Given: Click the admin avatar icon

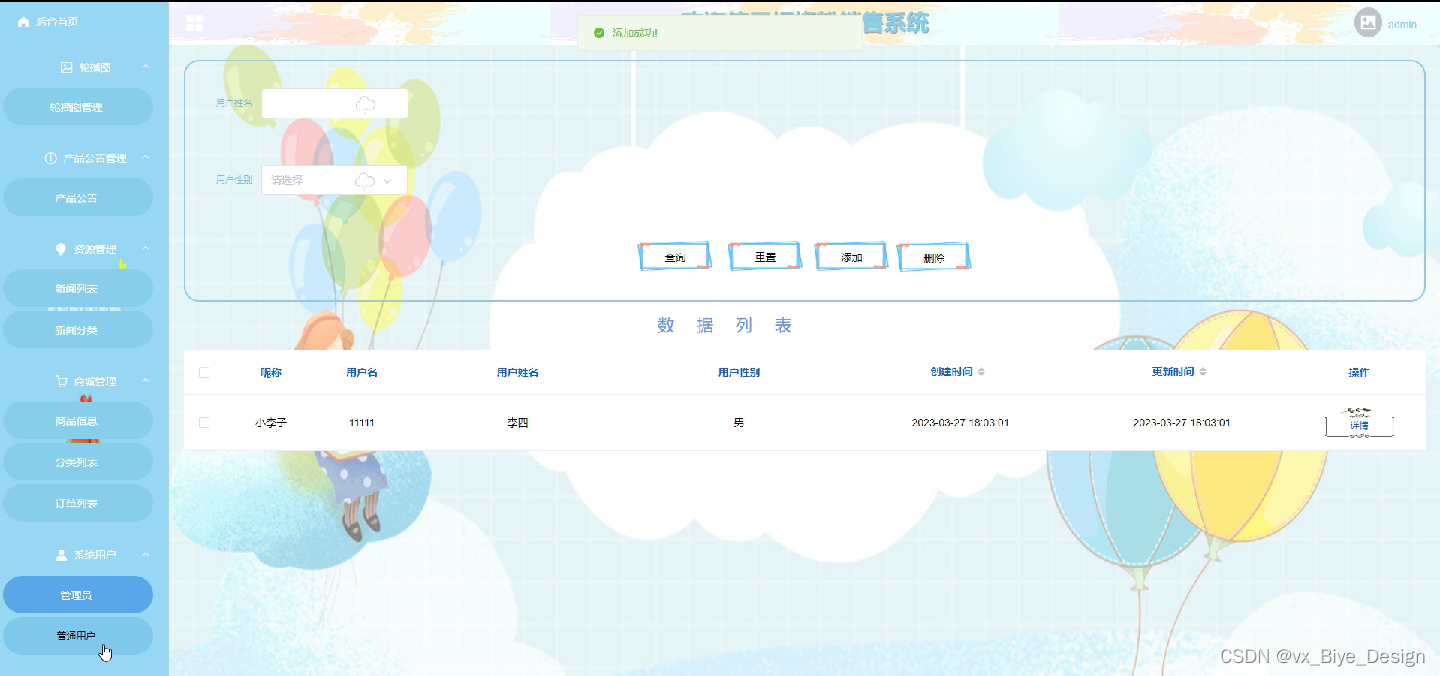Looking at the screenshot, I should tap(1368, 22).
